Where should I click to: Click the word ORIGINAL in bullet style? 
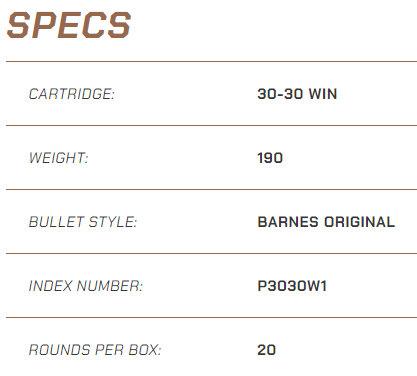[360, 222]
